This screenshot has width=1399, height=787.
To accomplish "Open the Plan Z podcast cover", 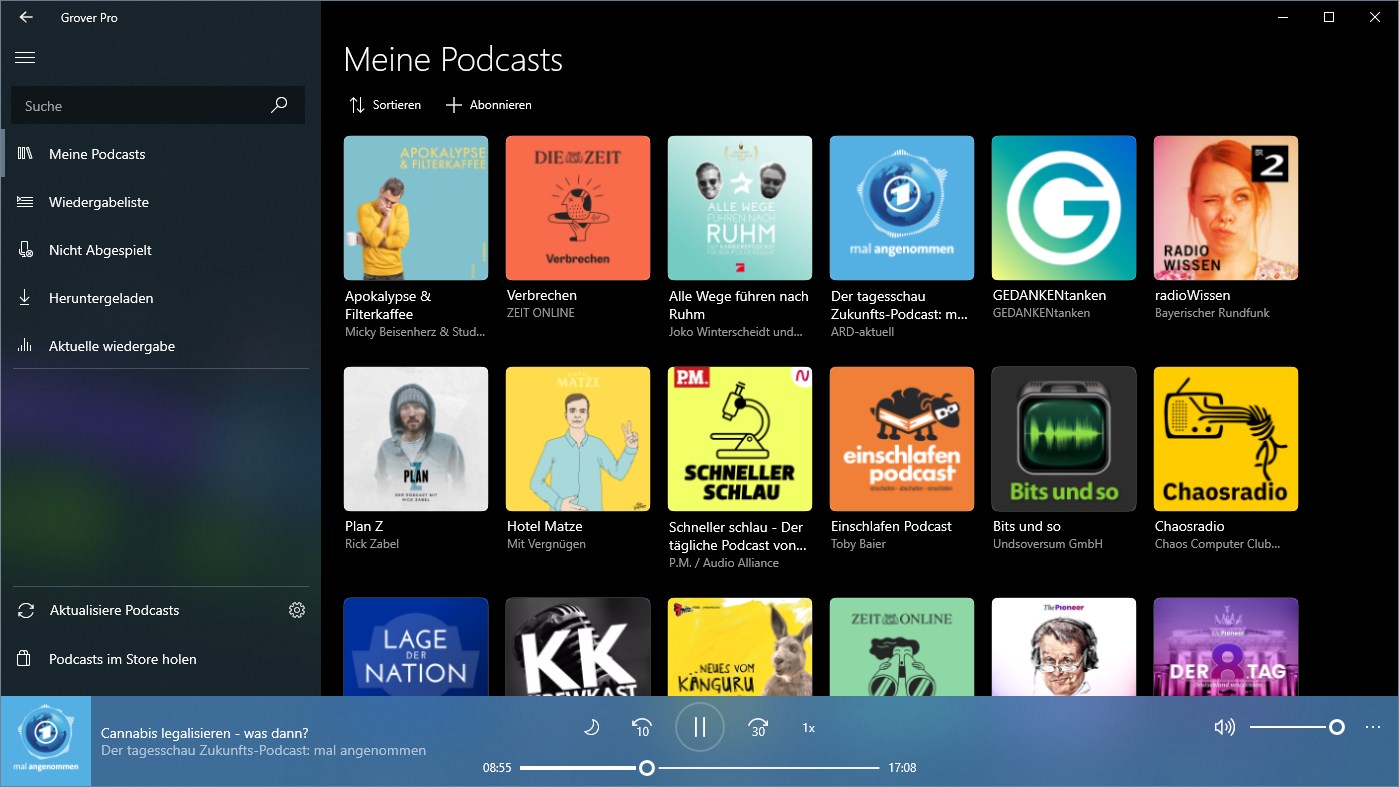I will [416, 439].
